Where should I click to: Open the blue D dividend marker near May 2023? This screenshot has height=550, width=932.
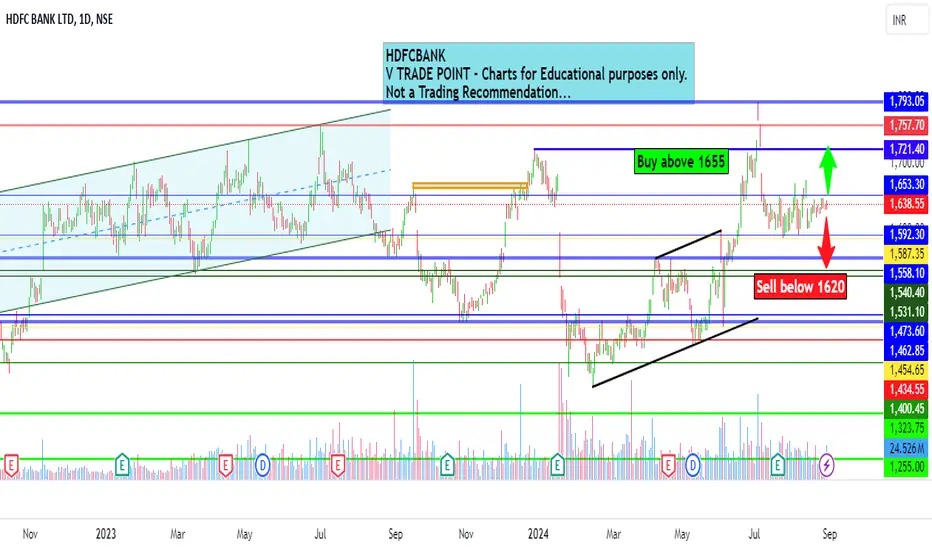(263, 466)
